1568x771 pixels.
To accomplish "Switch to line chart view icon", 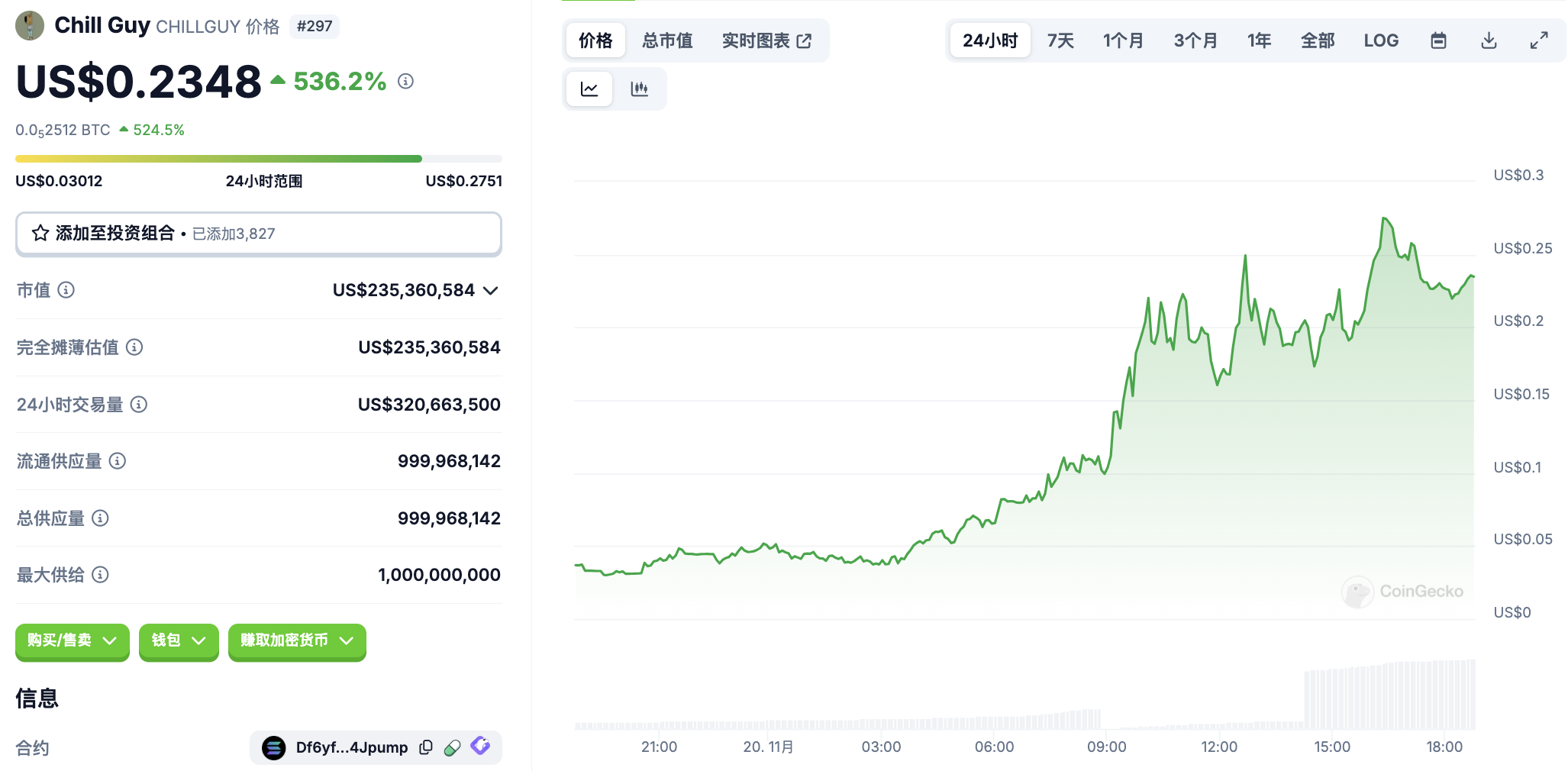I will (589, 89).
